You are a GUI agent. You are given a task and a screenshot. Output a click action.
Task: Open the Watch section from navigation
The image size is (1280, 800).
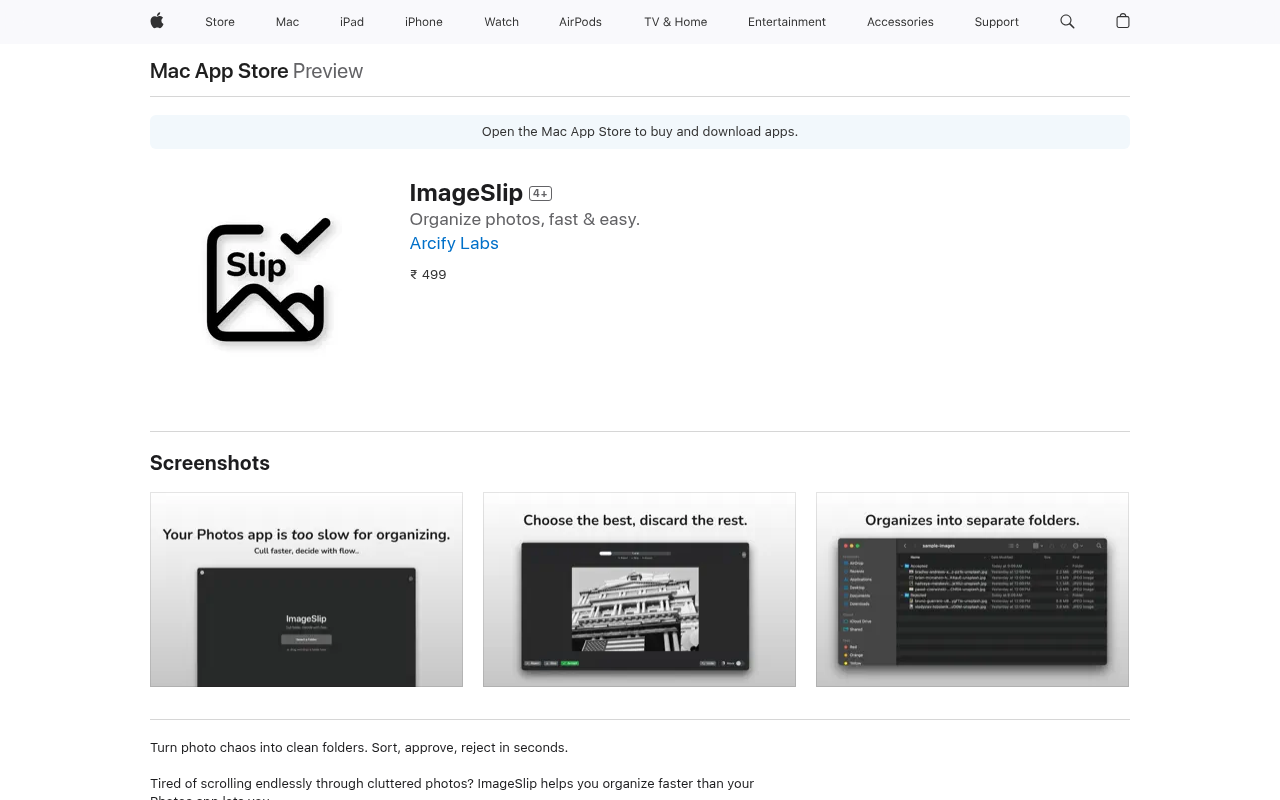point(501,22)
